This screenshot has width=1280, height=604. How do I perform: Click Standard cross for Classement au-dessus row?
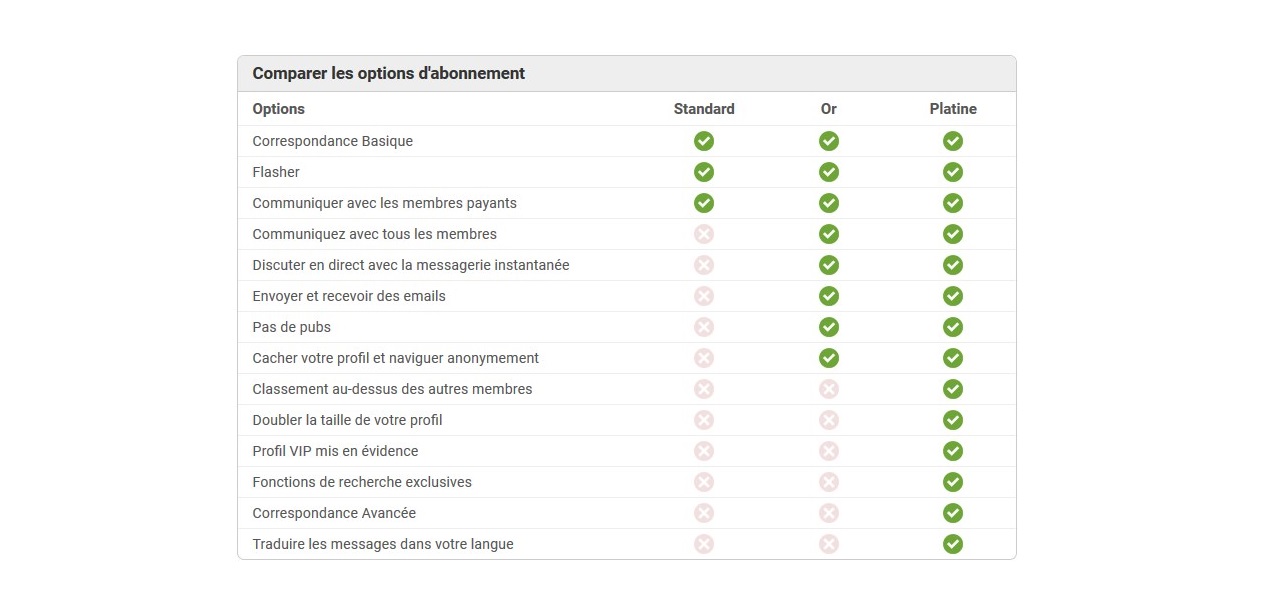704,389
